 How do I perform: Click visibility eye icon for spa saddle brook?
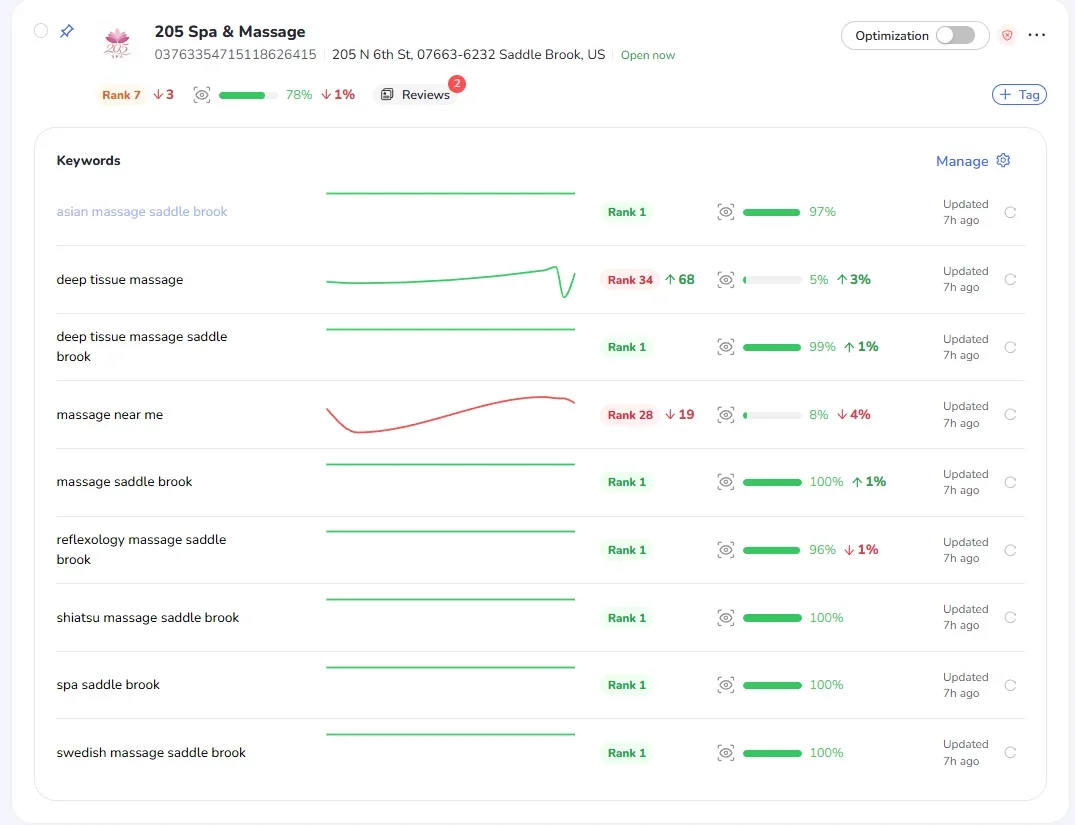tap(725, 684)
